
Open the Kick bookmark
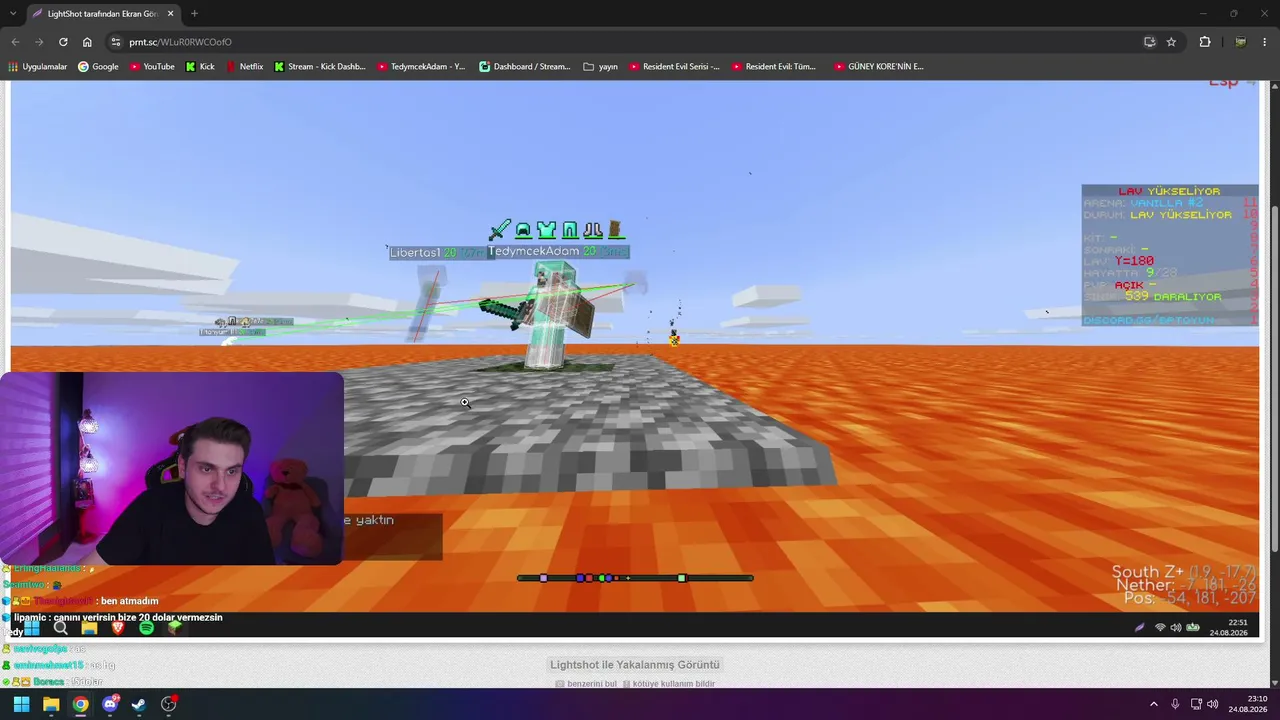coord(200,67)
